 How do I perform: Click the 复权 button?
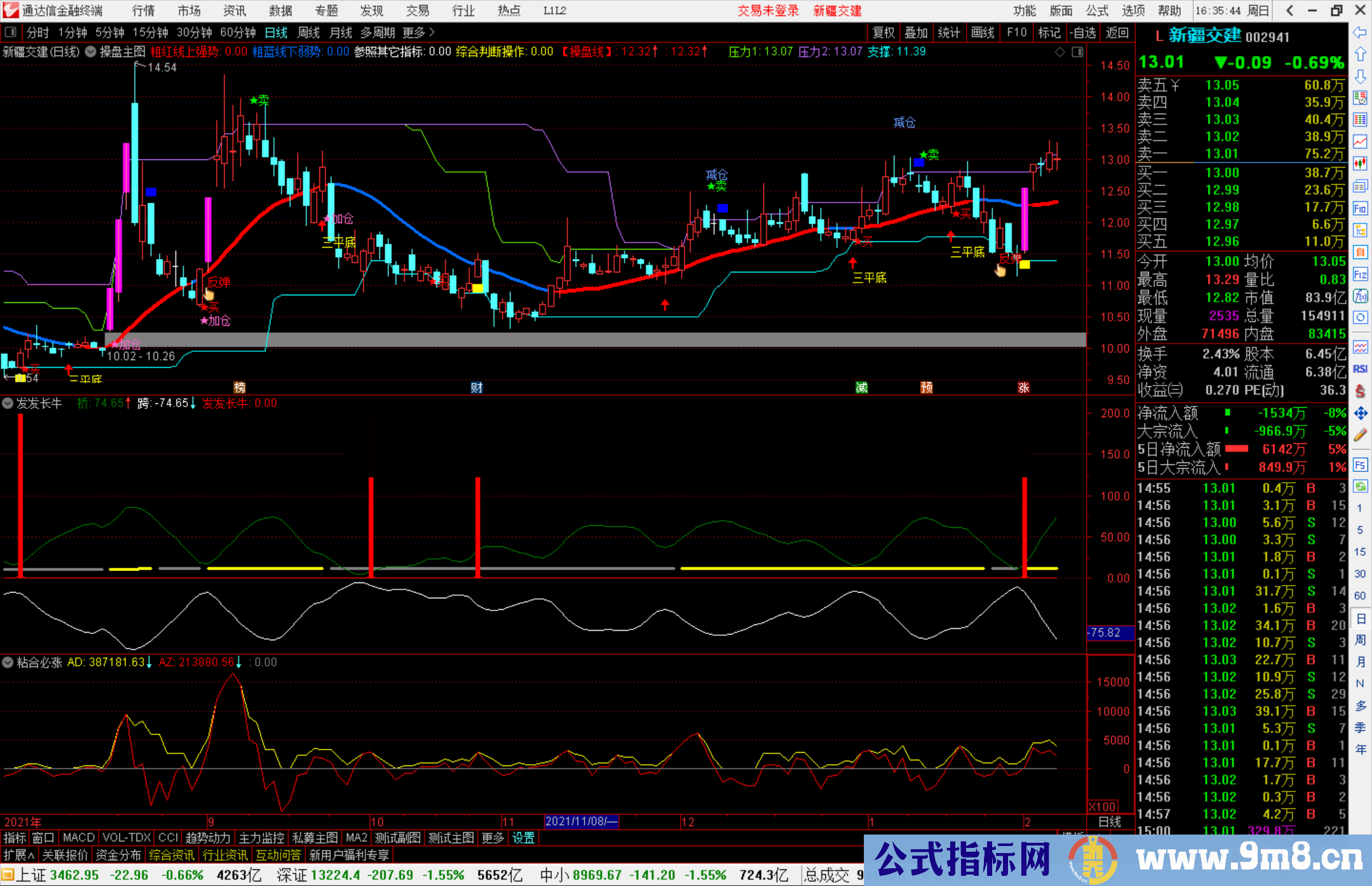[884, 32]
